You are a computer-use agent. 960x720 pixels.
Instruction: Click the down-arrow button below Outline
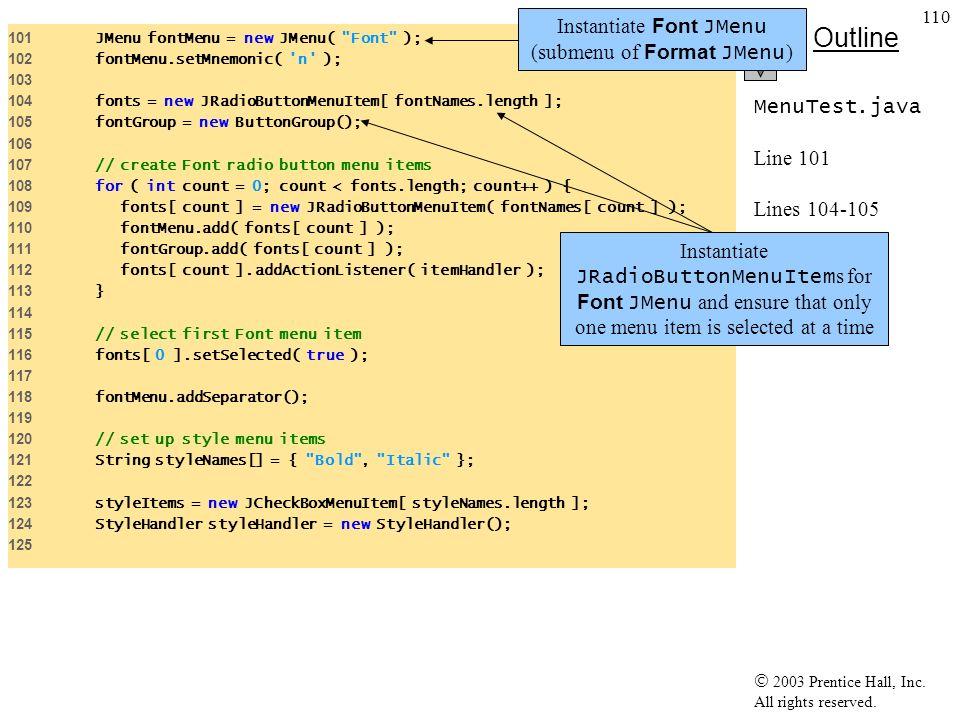pyautogui.click(x=760, y=75)
